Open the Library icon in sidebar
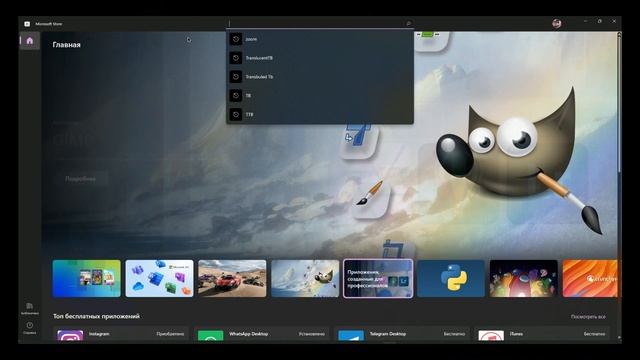 [29, 308]
